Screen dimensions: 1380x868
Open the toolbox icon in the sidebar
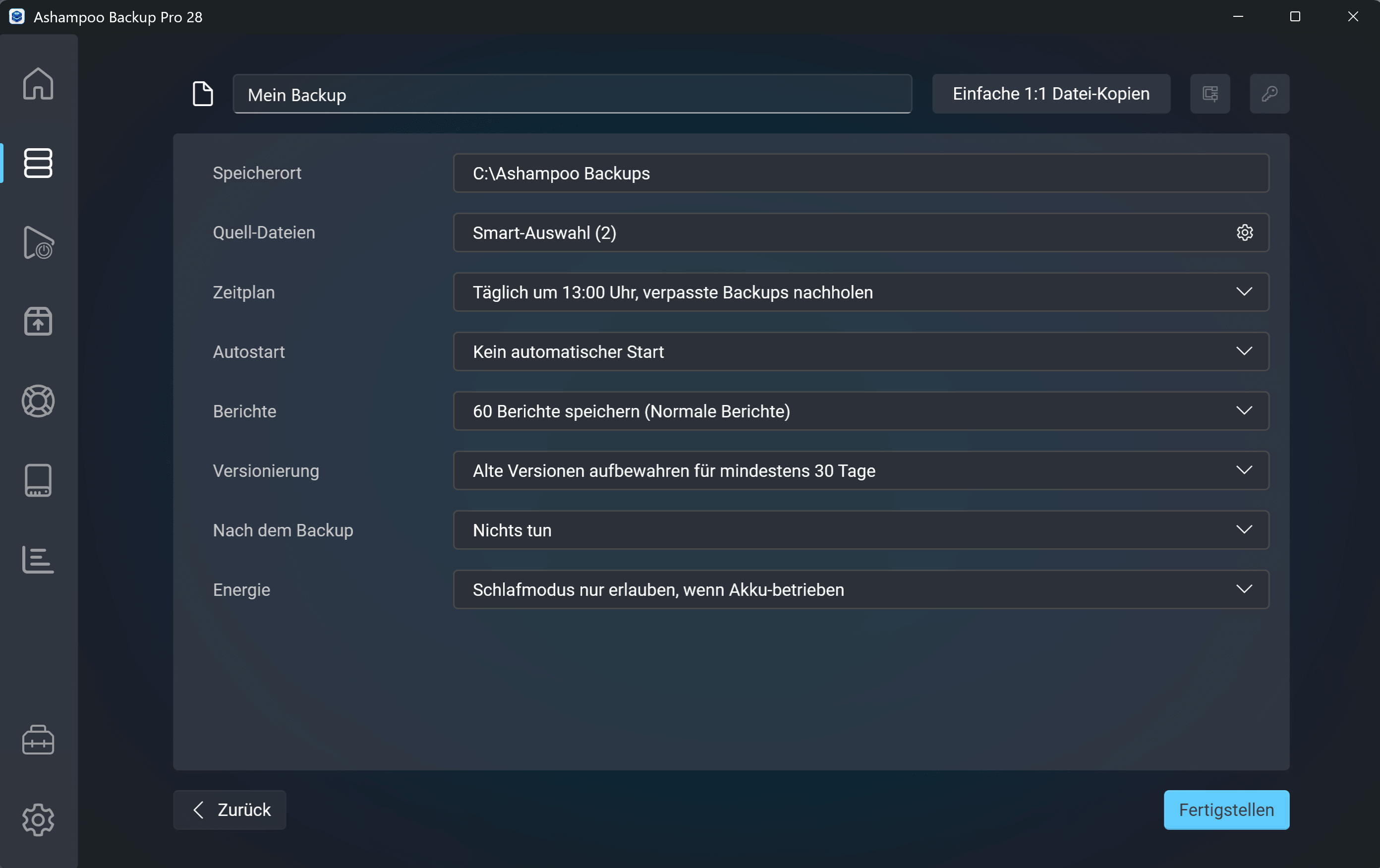(38, 740)
